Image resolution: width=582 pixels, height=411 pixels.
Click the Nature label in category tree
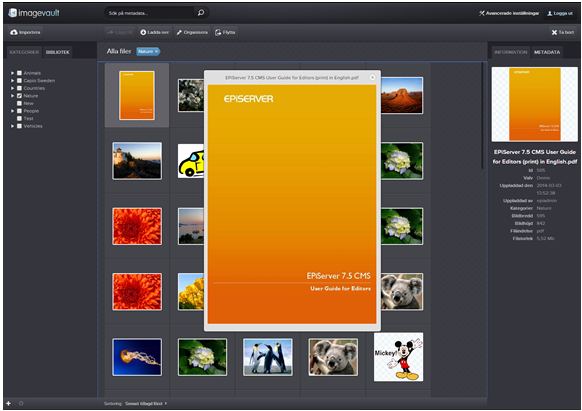click(31, 96)
